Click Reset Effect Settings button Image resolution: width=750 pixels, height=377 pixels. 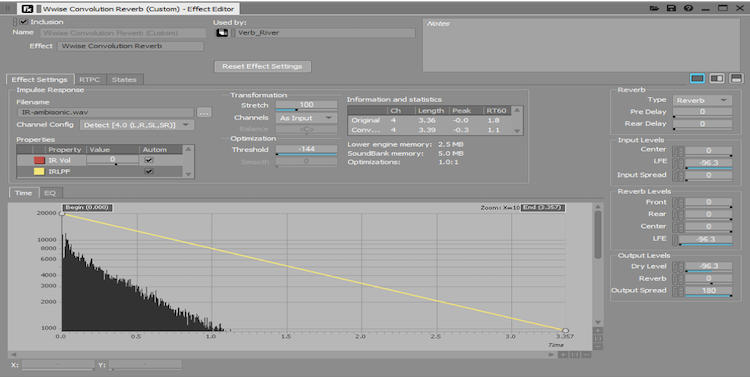[x=262, y=67]
